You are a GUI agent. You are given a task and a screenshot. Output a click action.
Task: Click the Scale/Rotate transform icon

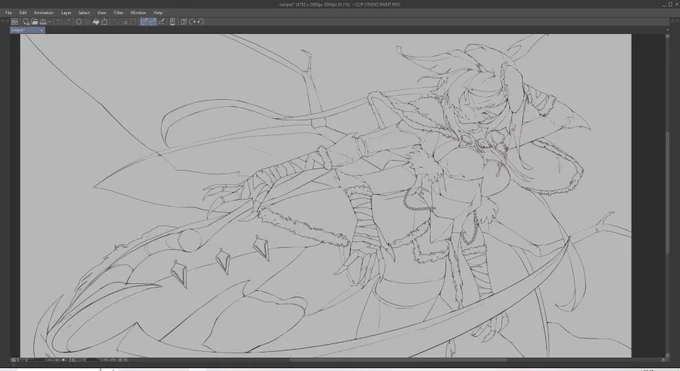pyautogui.click(x=105, y=22)
